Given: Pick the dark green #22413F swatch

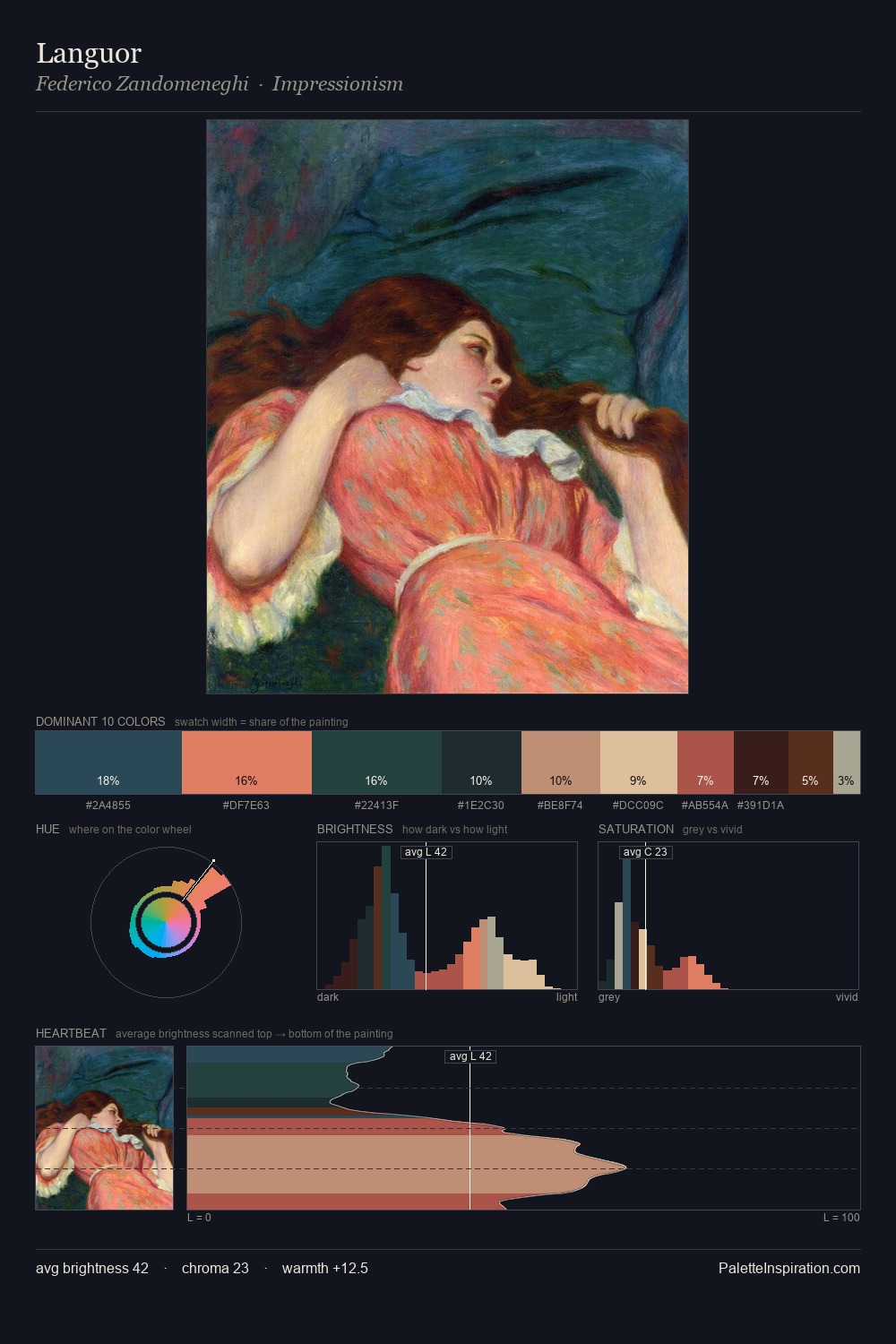Looking at the screenshot, I should pos(376,762).
